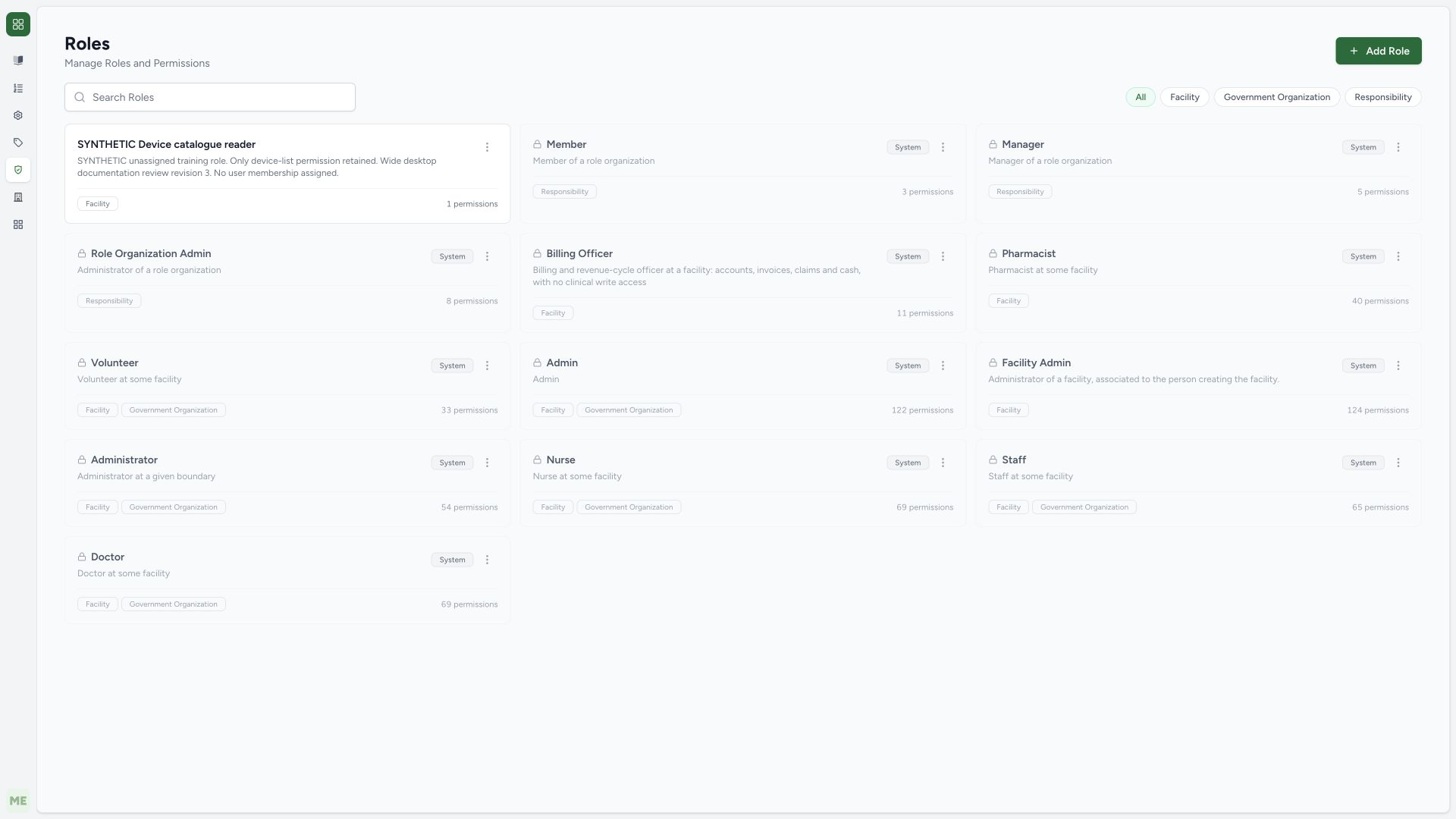Click the lock icon beside Staff
This screenshot has height=819, width=1456.
pyautogui.click(x=993, y=460)
